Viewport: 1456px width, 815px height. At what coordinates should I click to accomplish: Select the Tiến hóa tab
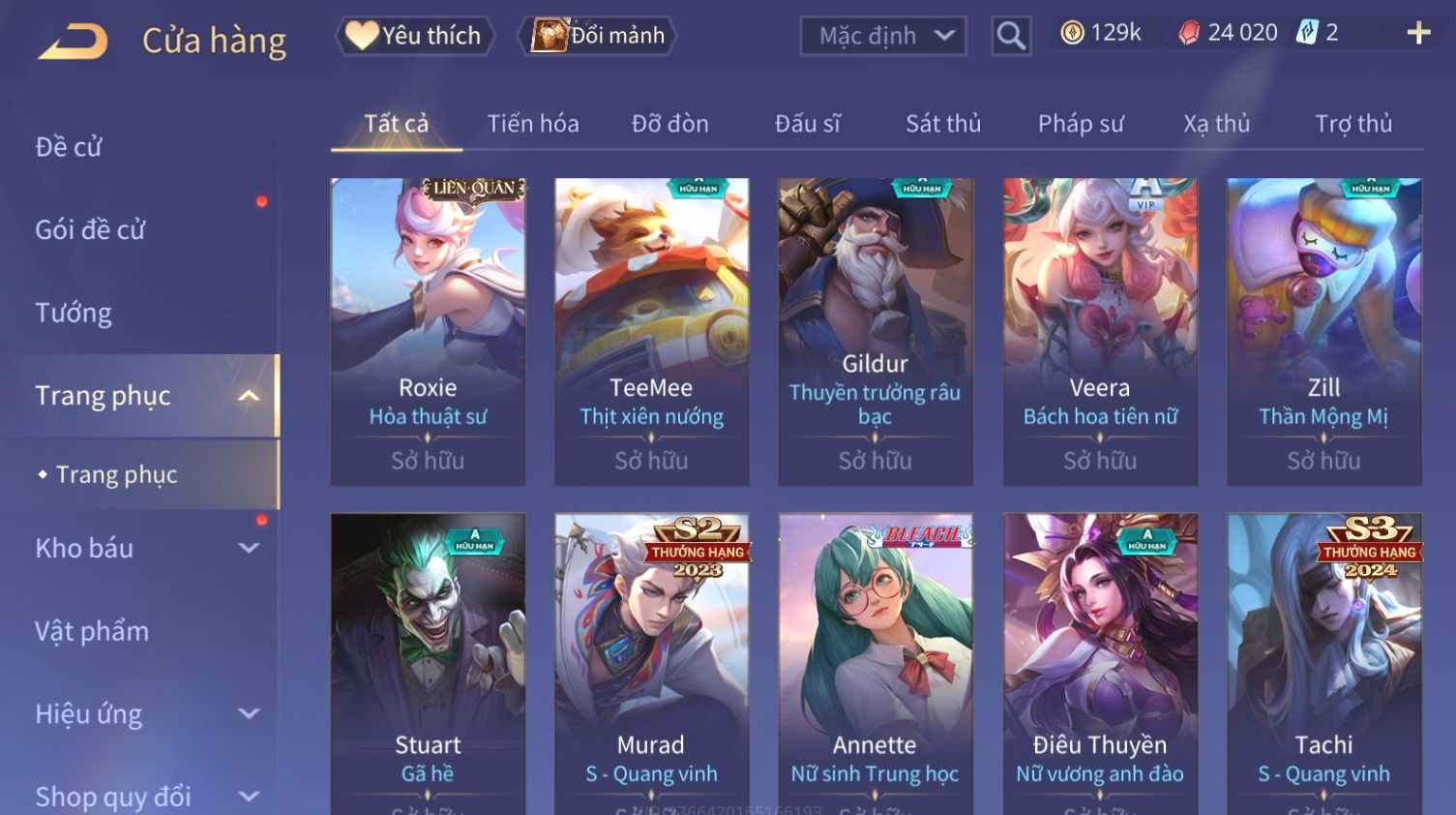click(533, 124)
